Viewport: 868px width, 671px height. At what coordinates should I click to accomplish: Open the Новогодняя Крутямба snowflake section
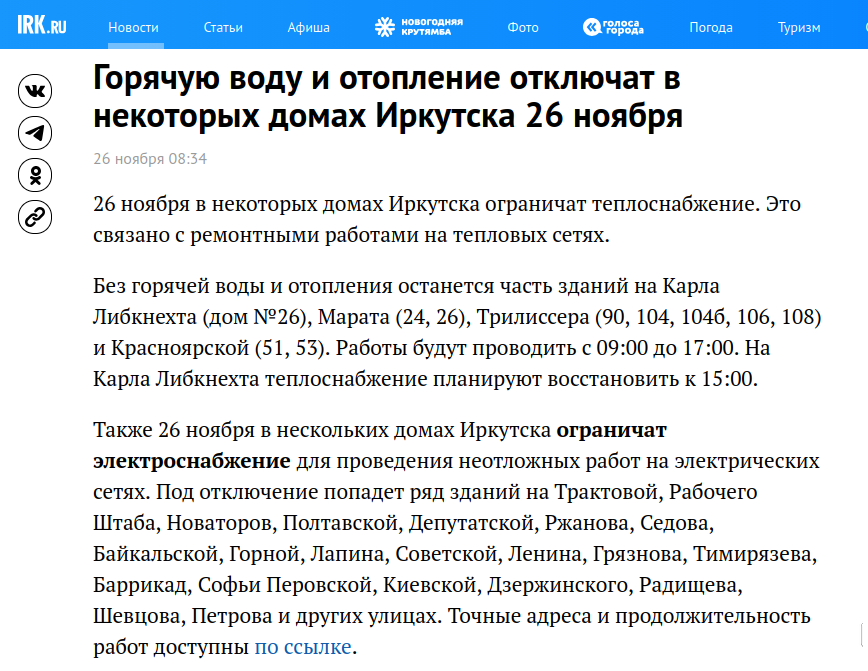pos(418,27)
